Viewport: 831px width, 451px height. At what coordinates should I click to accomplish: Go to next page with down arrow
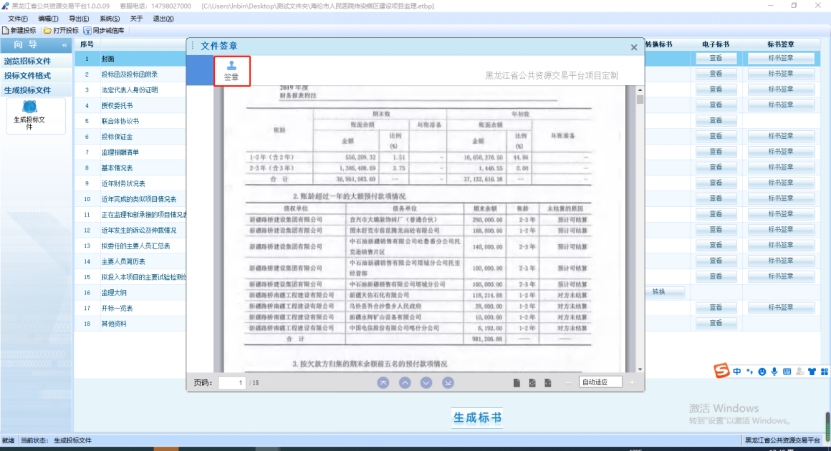(427, 382)
